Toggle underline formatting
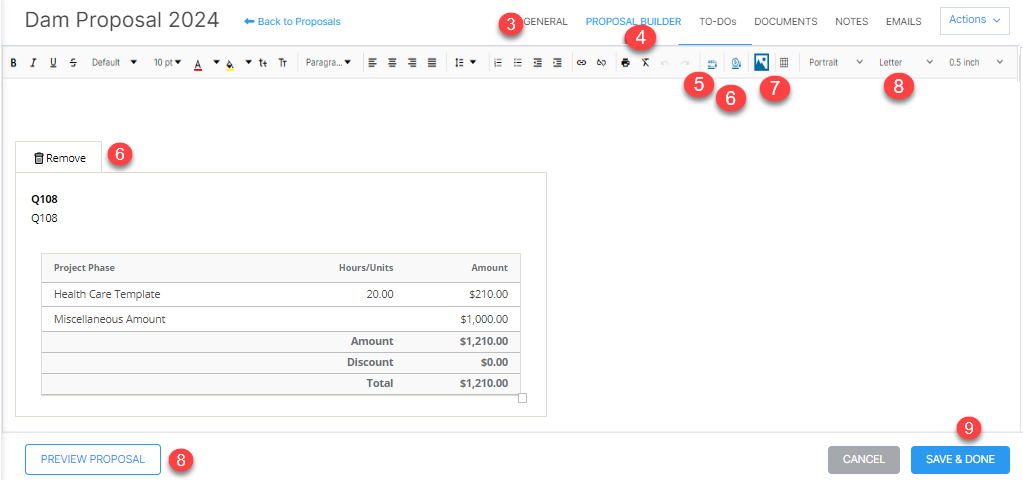Image resolution: width=1023 pixels, height=480 pixels. point(53,63)
